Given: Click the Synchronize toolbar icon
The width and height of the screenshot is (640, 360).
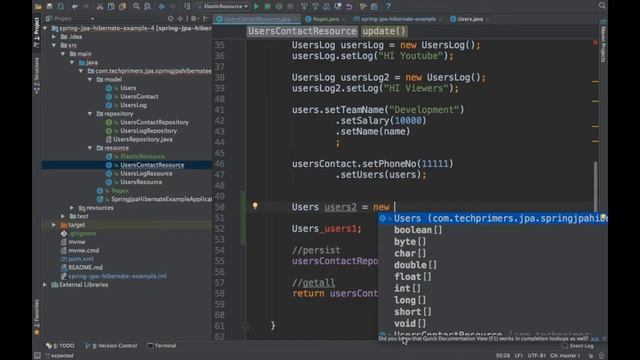Looking at the screenshot, I should (x=61, y=6).
